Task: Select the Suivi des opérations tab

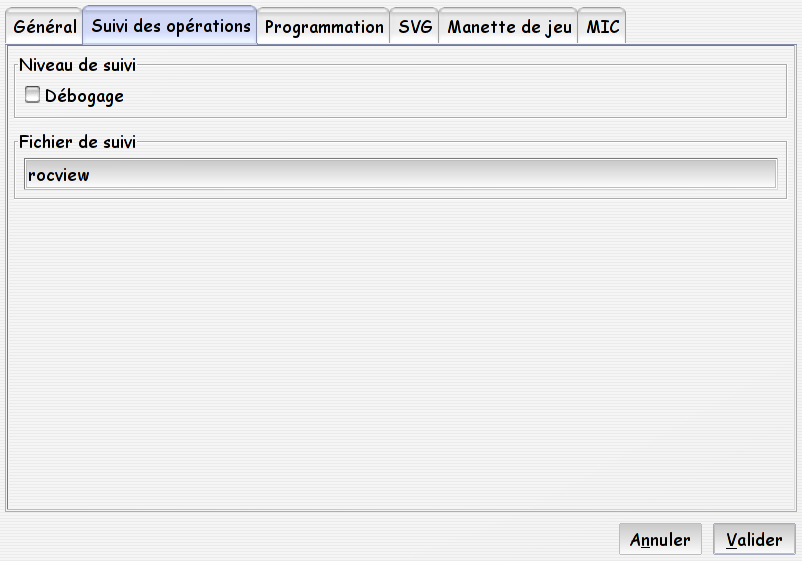Action: pos(170,26)
